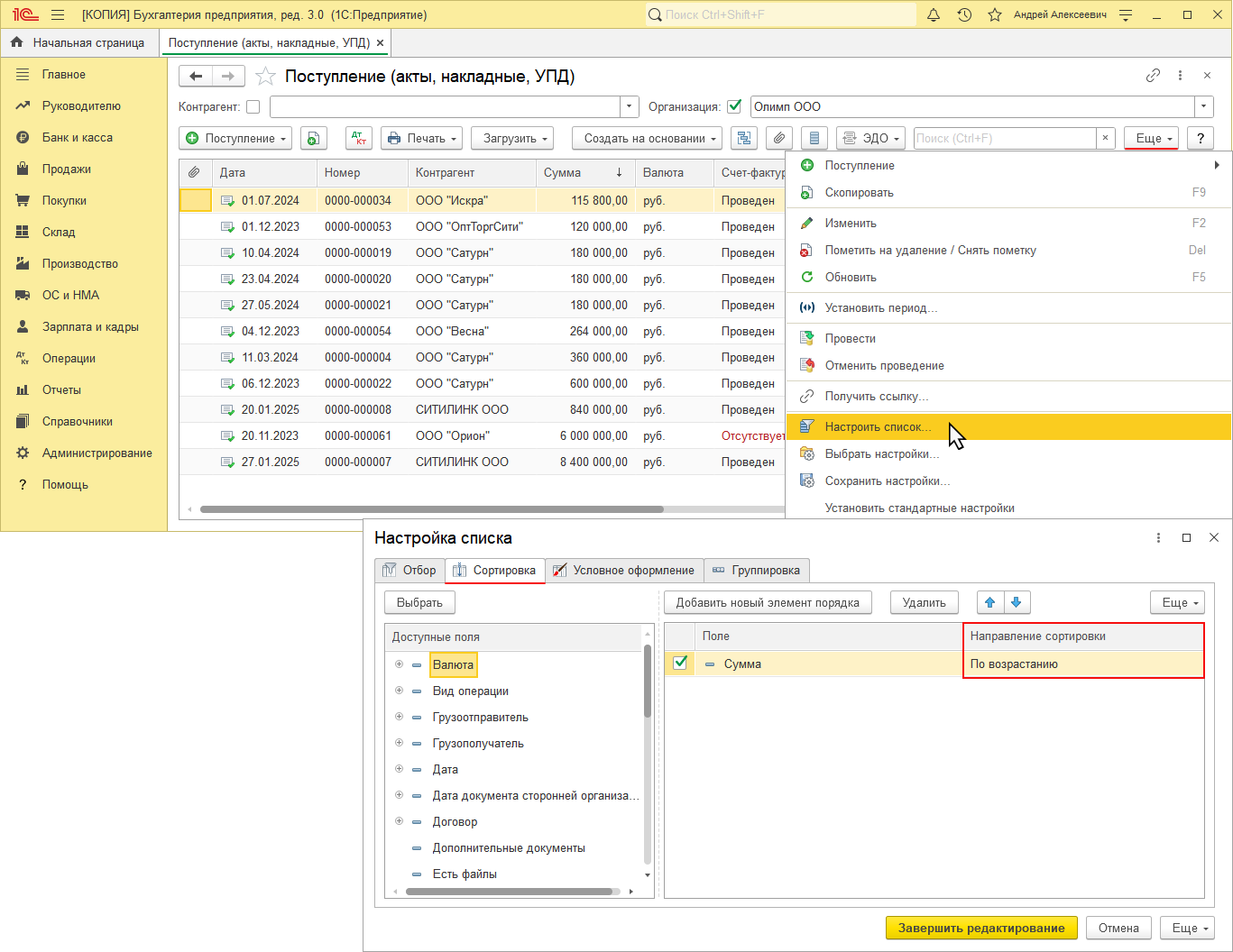Click the Выбрать button above Доступные поля

(x=420, y=602)
